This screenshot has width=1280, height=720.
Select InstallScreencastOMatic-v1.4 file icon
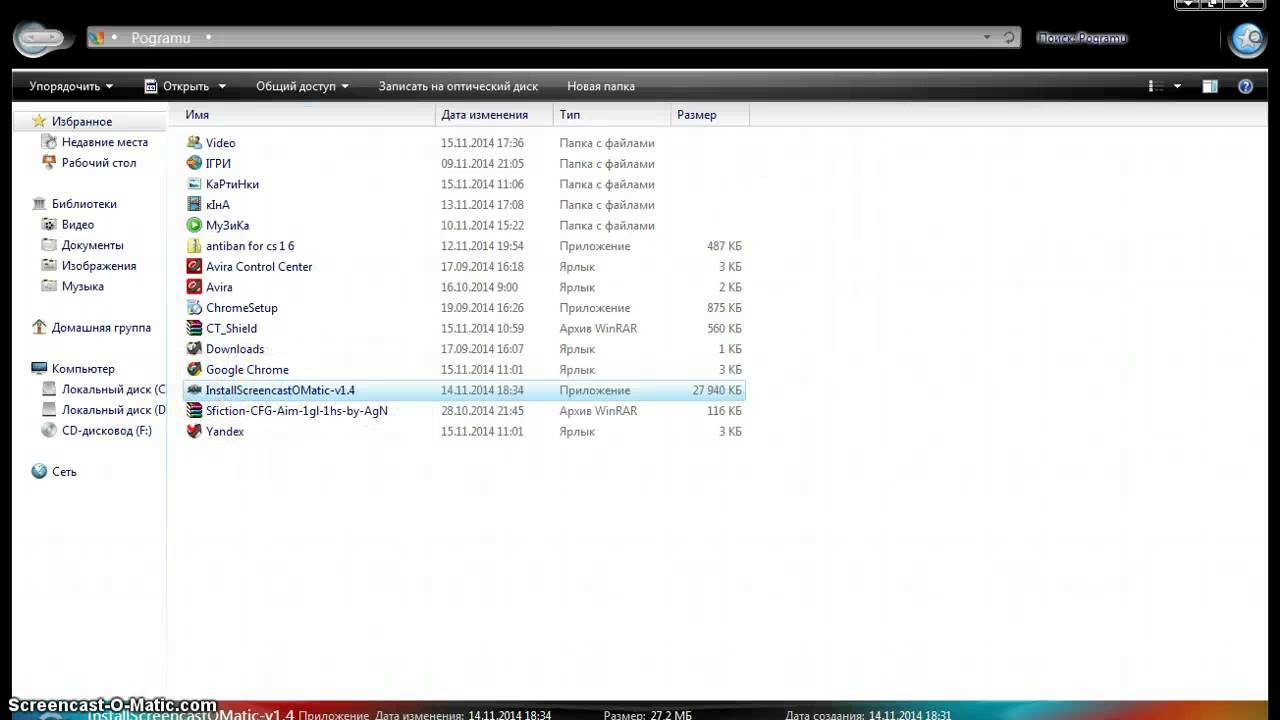pos(194,390)
